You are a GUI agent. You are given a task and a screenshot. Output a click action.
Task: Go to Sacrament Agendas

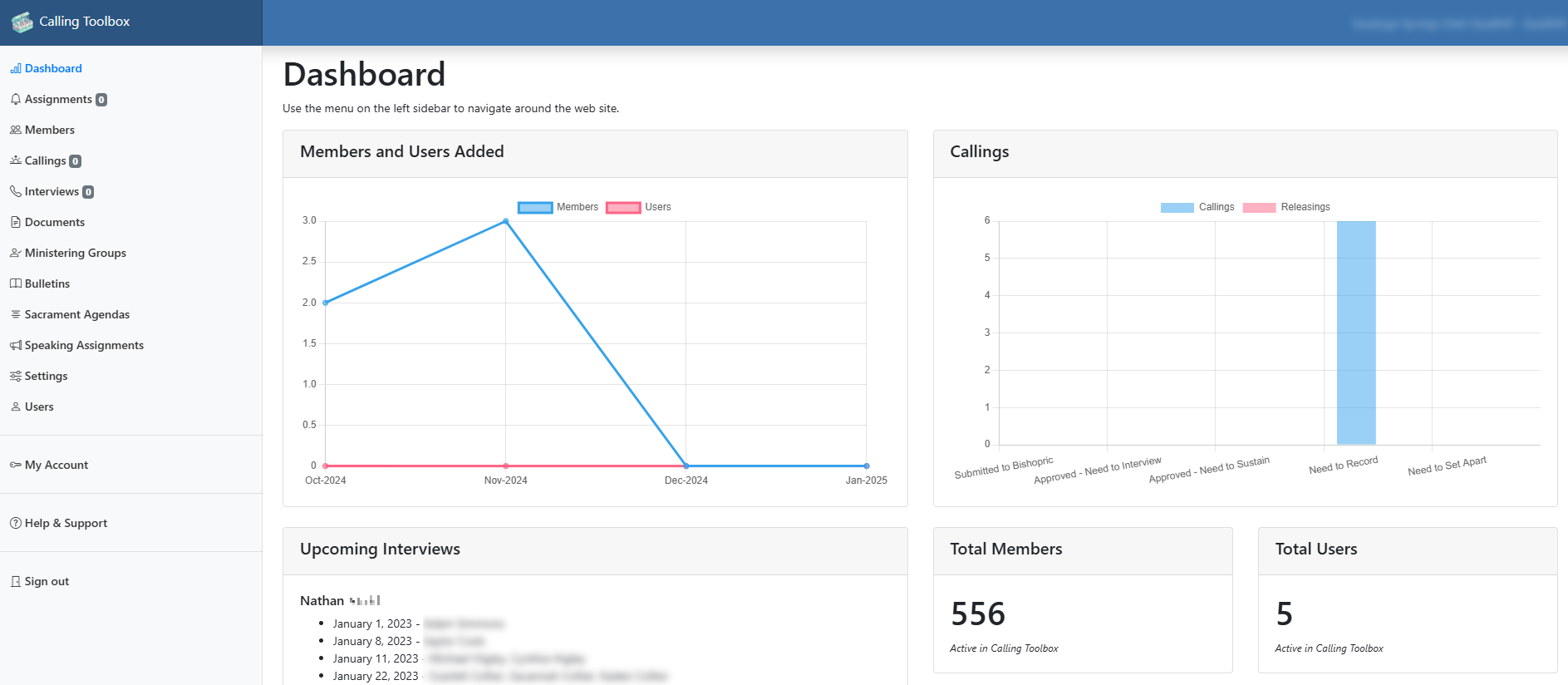(77, 314)
